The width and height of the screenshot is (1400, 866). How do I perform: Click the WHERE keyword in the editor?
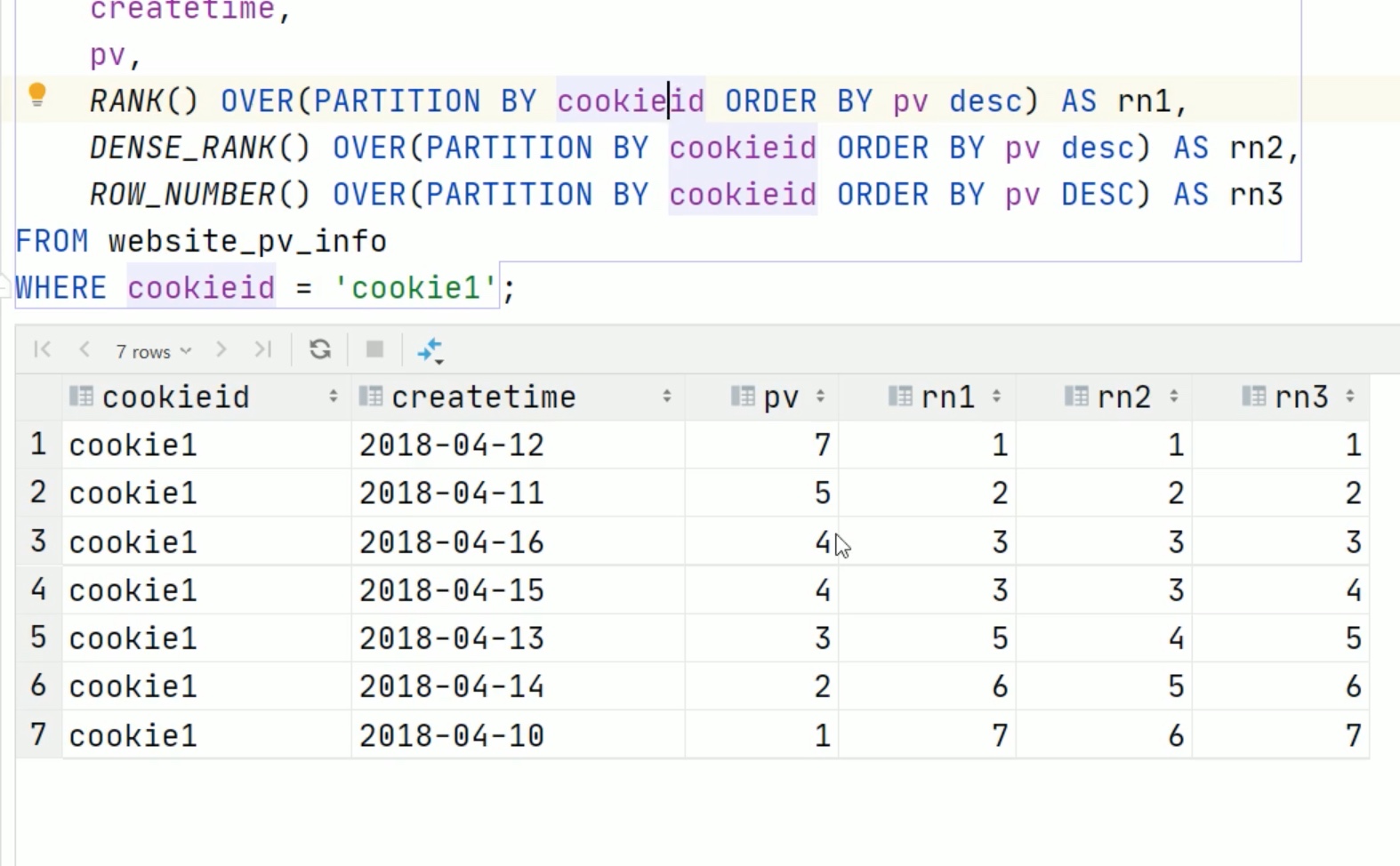(60, 288)
